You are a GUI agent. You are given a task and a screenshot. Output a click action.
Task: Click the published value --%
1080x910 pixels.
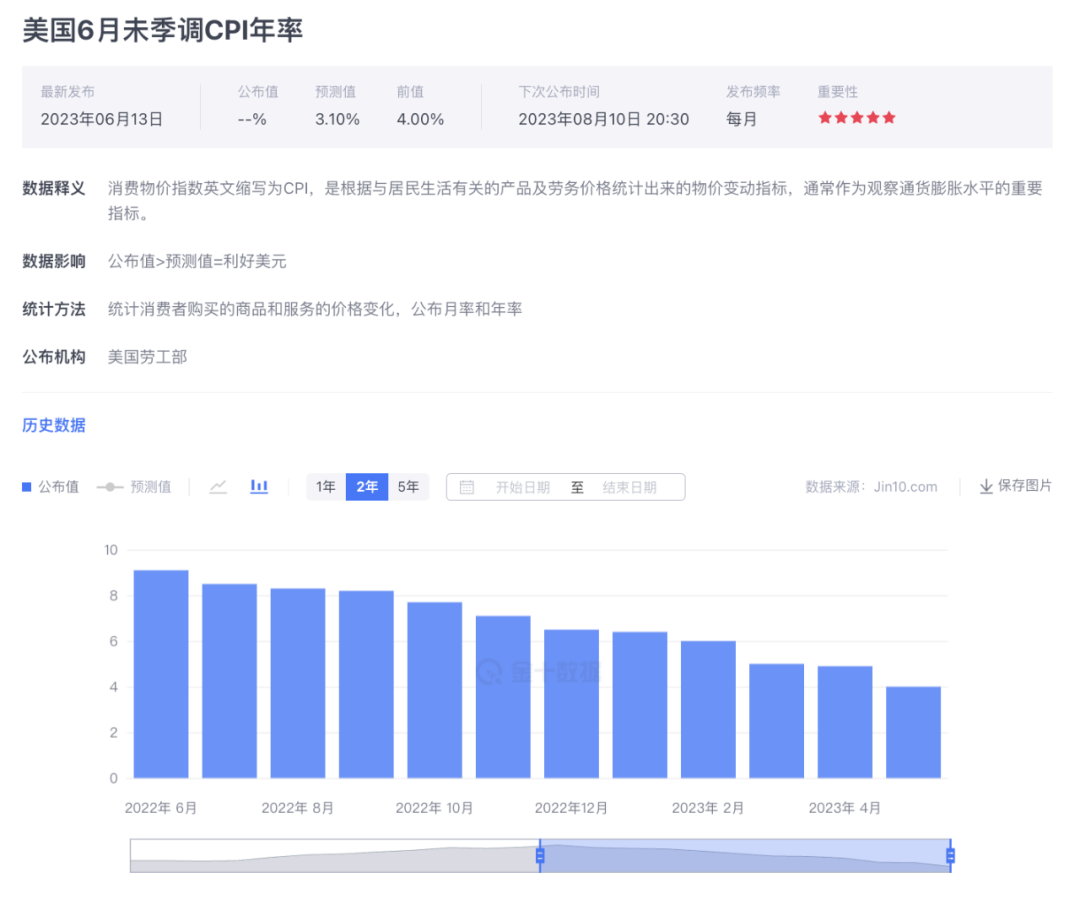252,119
